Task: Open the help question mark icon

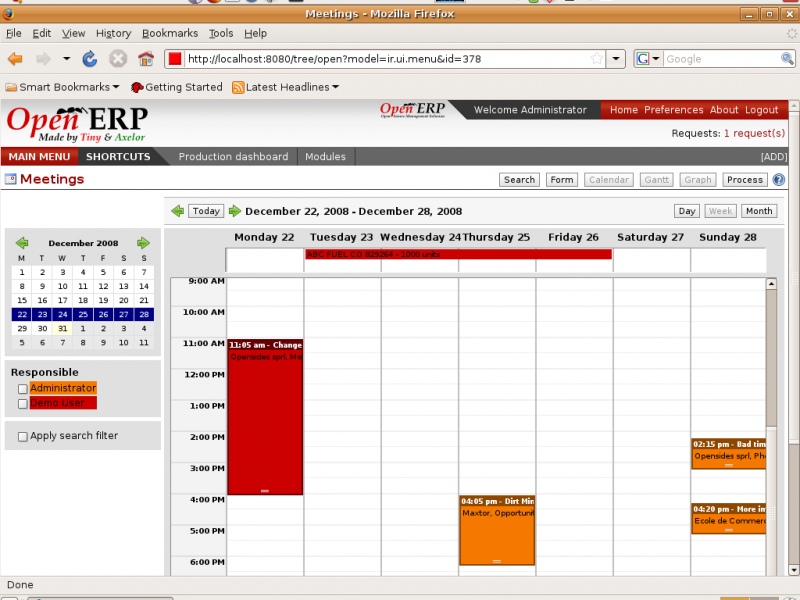Action: 779,180
